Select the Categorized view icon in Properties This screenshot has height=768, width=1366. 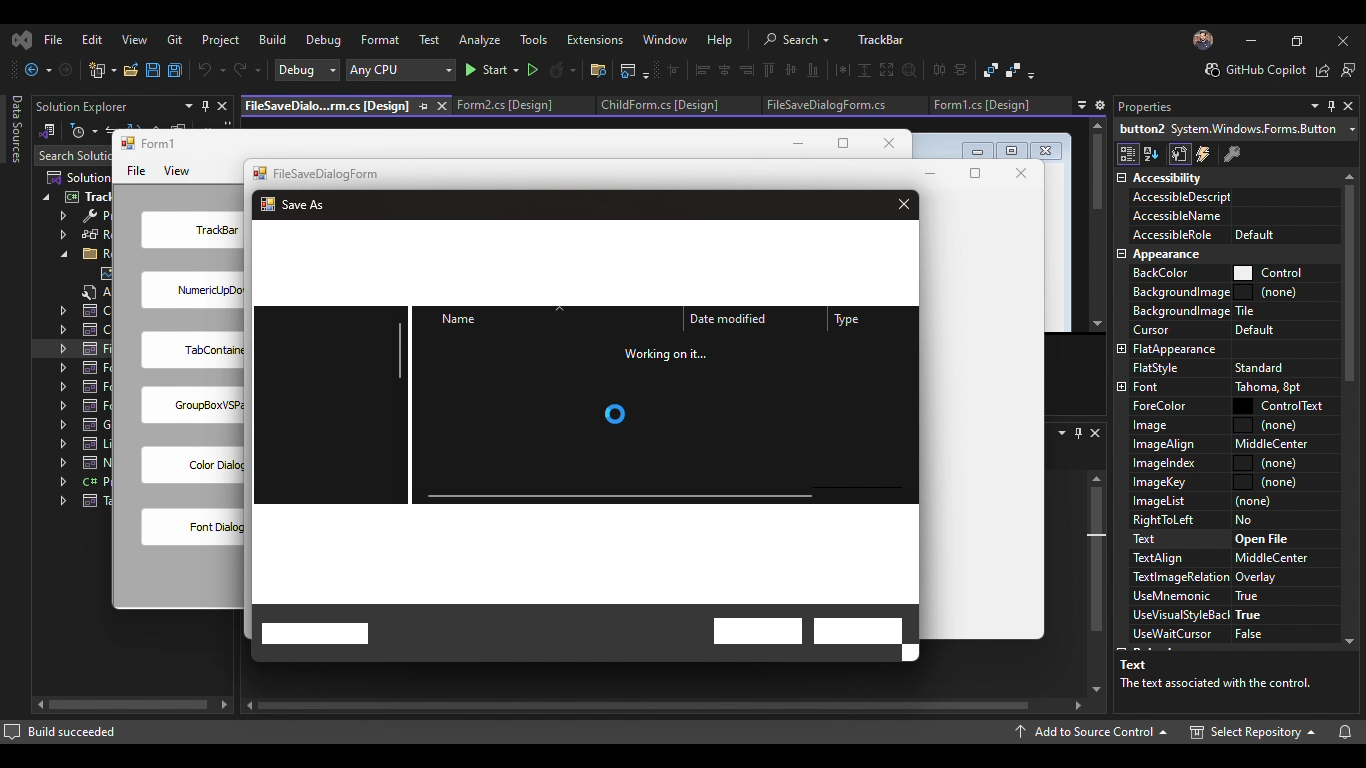[1128, 154]
